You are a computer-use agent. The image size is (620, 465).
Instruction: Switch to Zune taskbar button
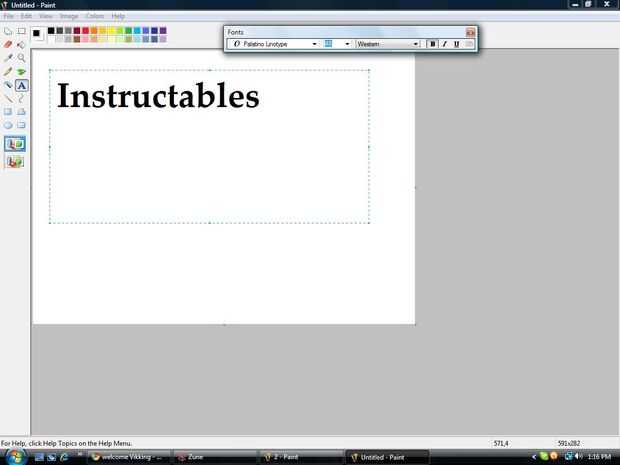(x=214, y=457)
